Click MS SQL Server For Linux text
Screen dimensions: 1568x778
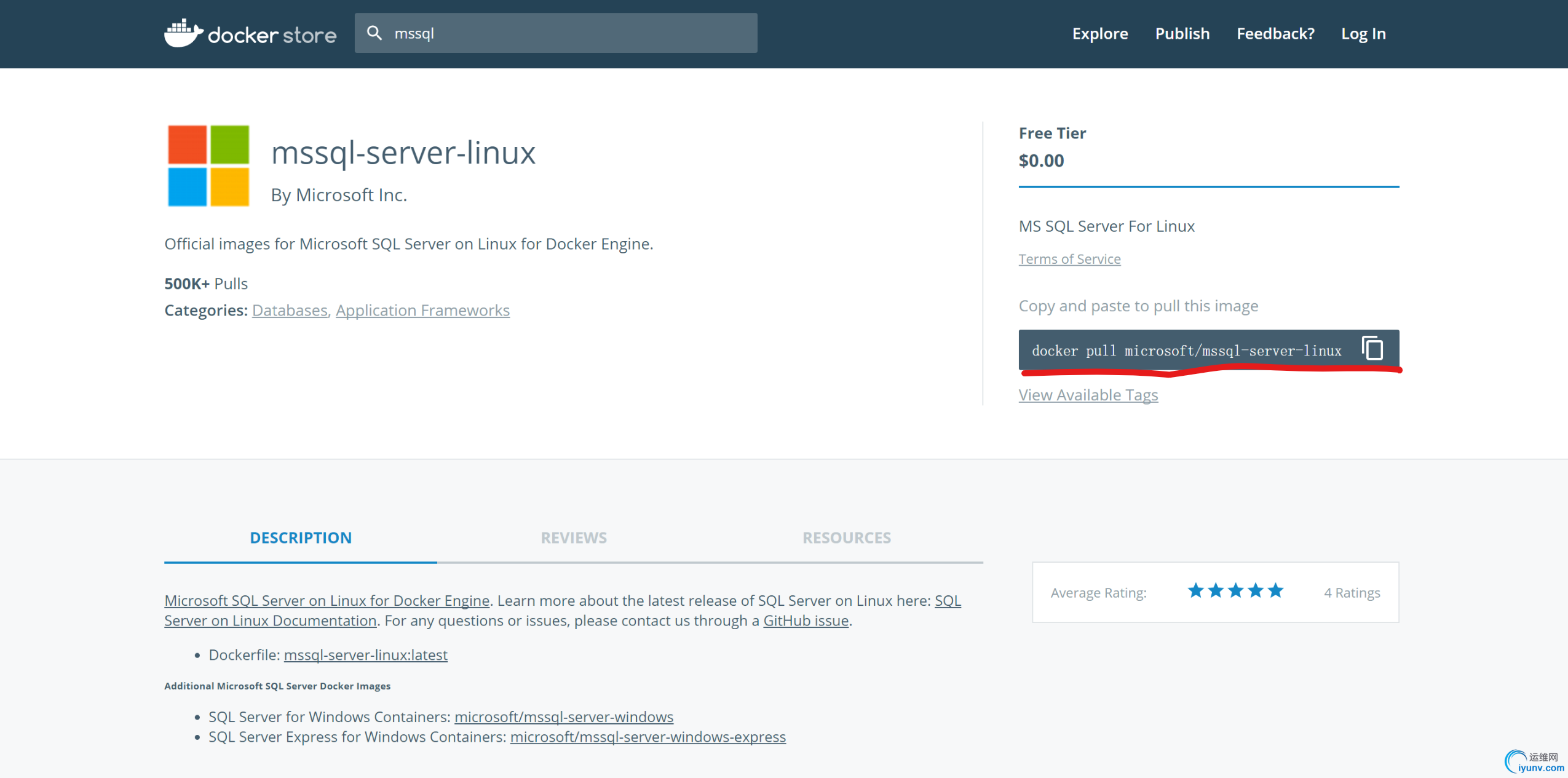coord(1106,226)
